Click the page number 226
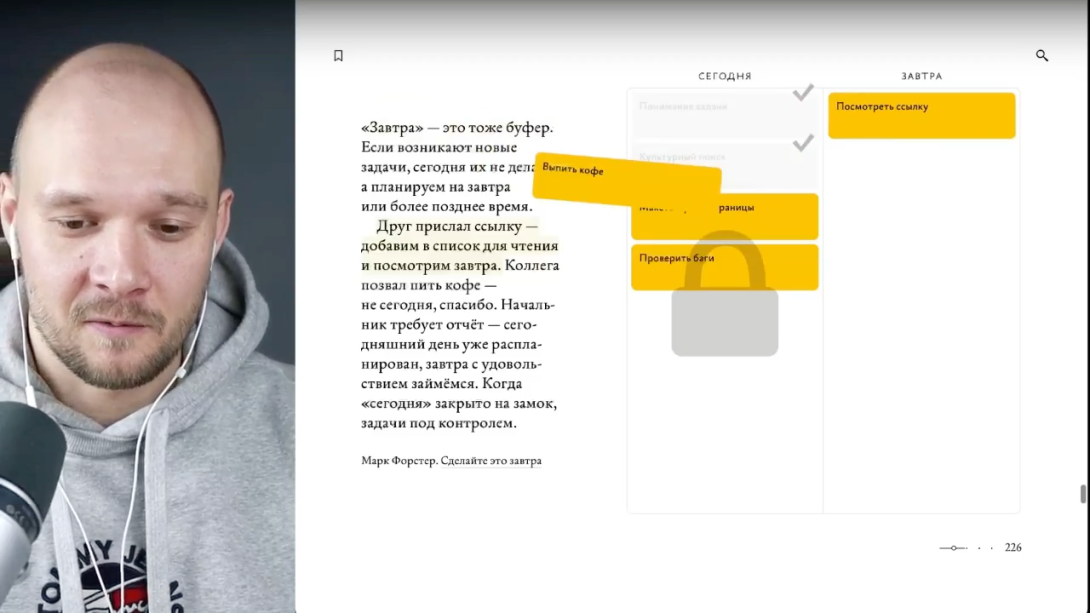The width and height of the screenshot is (1090, 613). point(1013,548)
